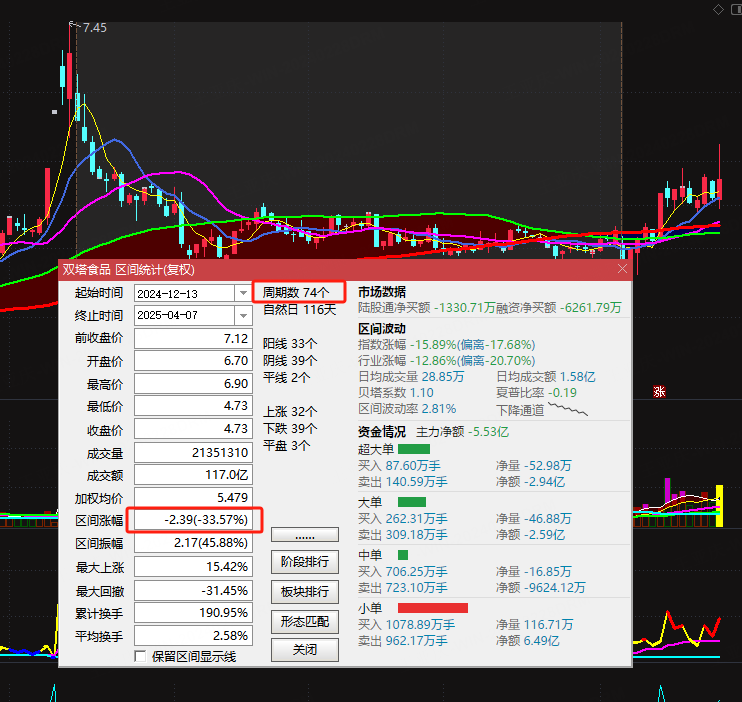Click the 区间涨幅 field -2.39(-33.57%)
Image resolution: width=742 pixels, height=702 pixels.
pyautogui.click(x=193, y=520)
